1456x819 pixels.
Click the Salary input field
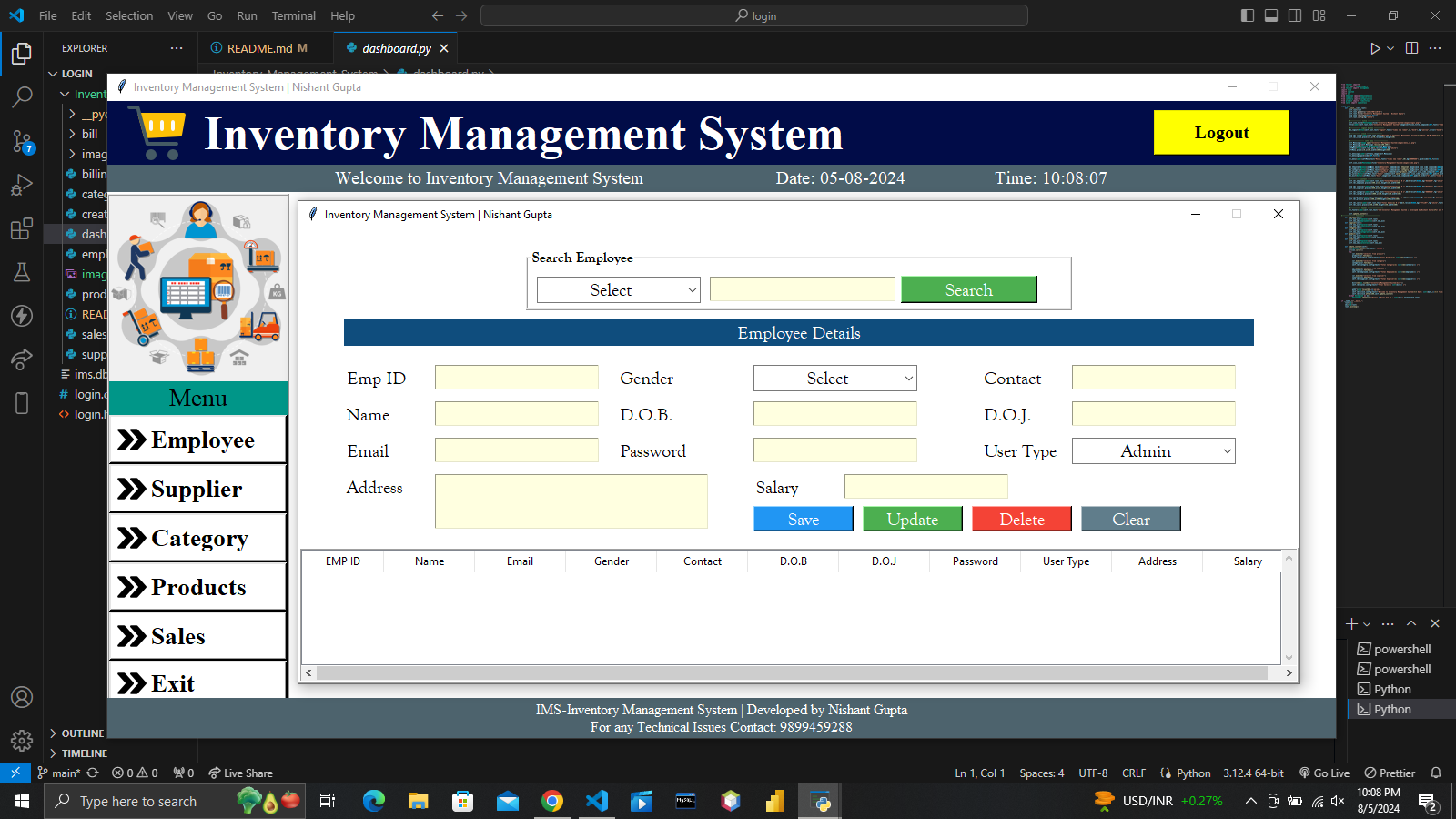926,486
